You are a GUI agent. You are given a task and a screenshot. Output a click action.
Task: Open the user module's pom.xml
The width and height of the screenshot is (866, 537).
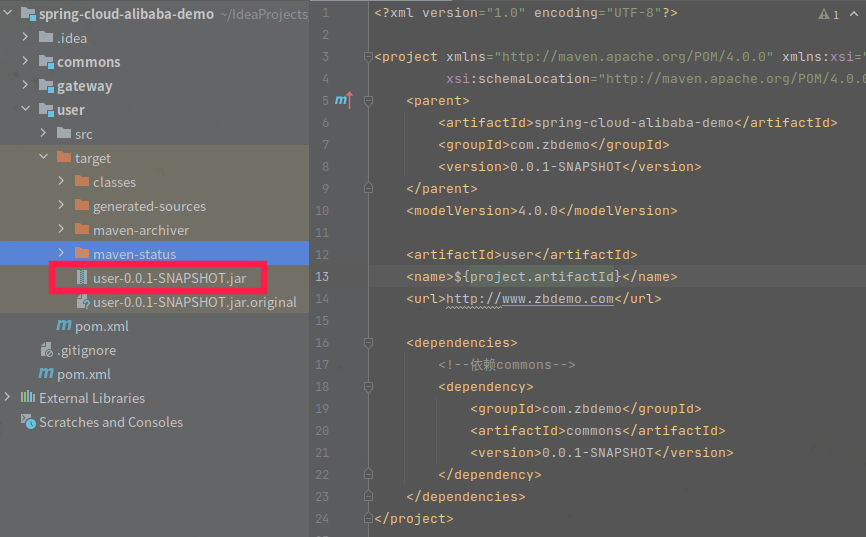point(102,327)
